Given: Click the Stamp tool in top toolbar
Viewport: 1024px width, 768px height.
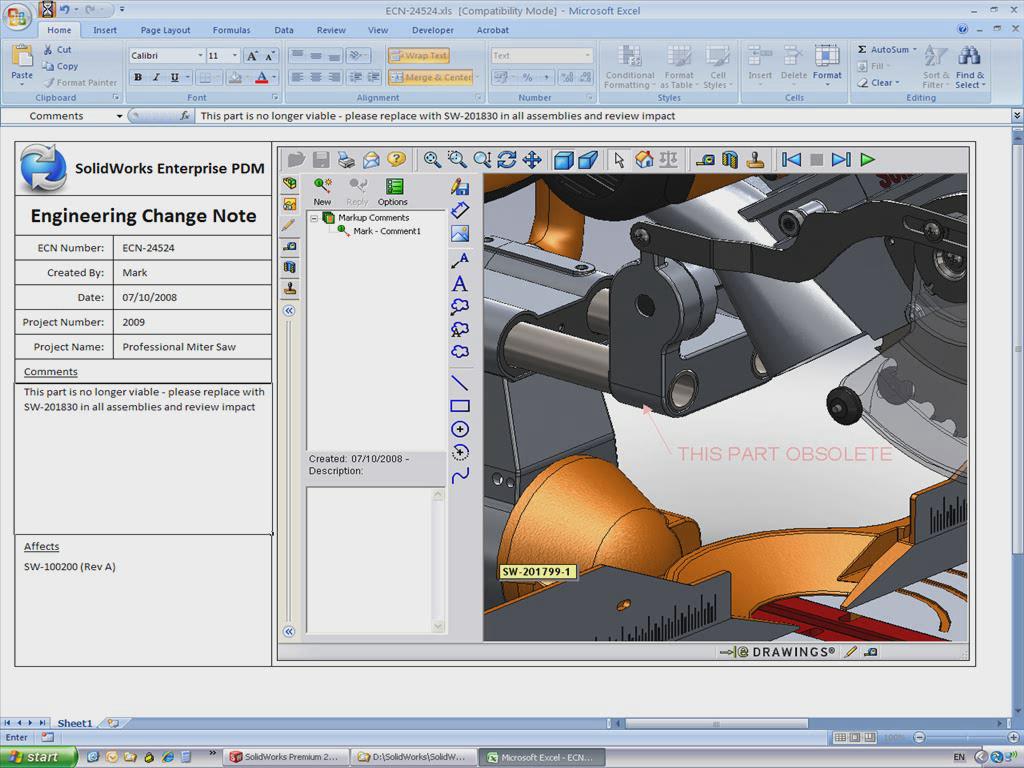Looking at the screenshot, I should click(x=756, y=159).
